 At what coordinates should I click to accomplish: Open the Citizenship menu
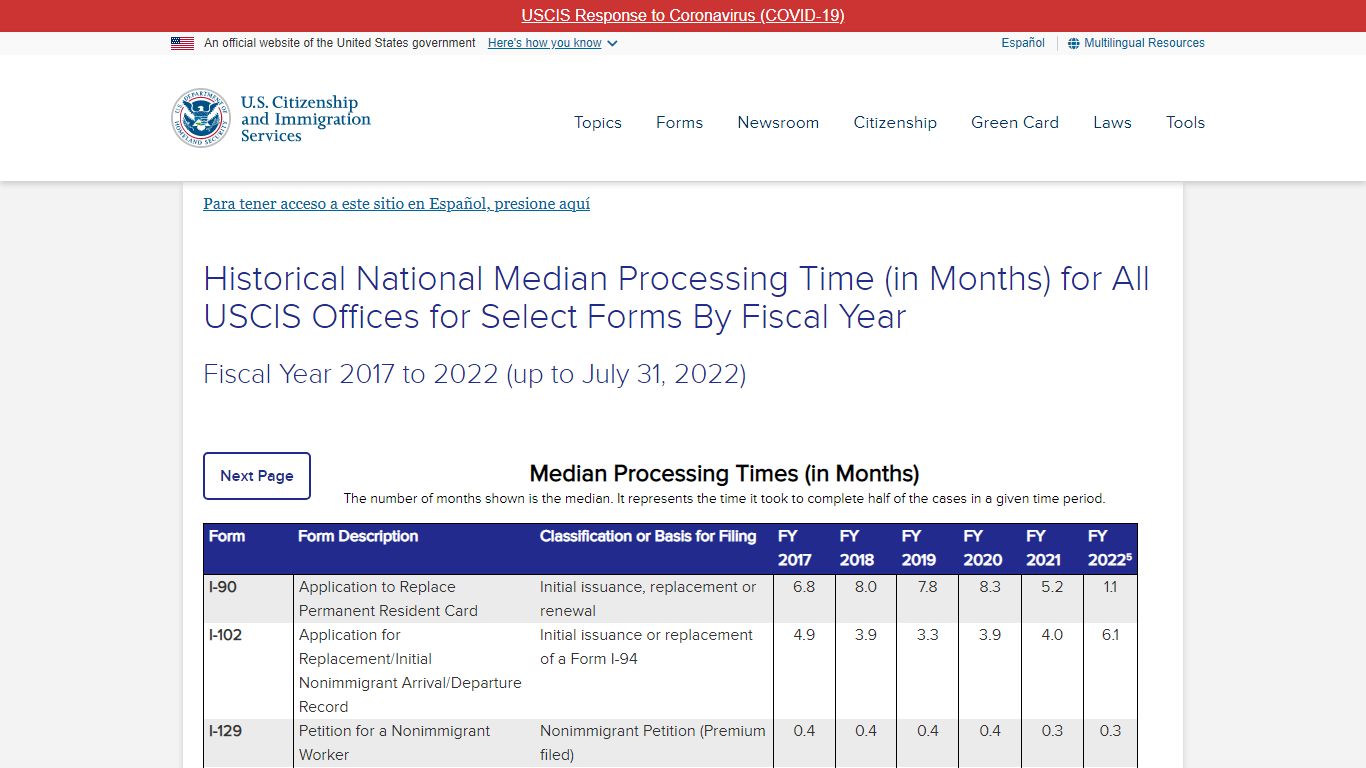[895, 122]
